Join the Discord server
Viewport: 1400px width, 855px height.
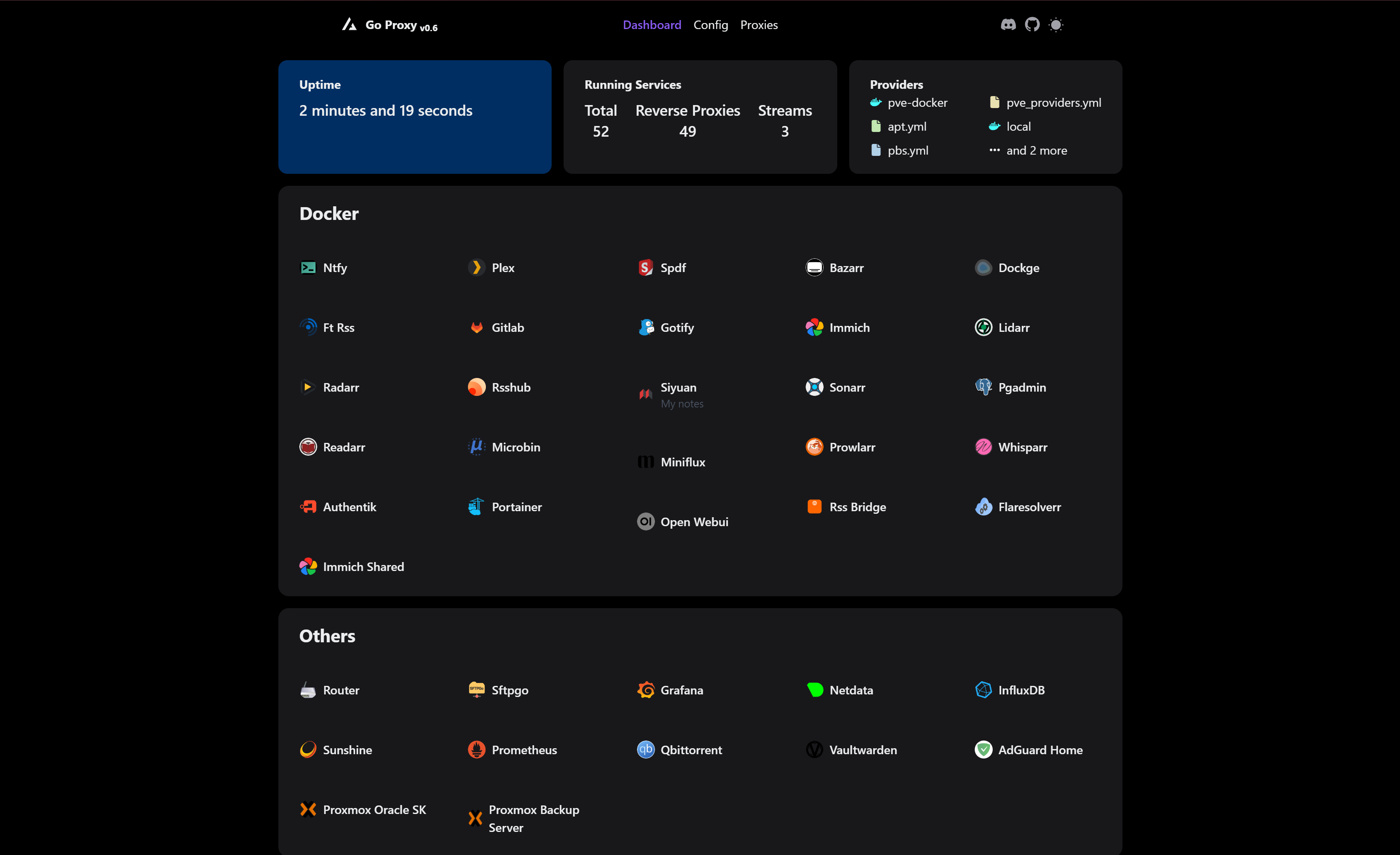point(1008,24)
